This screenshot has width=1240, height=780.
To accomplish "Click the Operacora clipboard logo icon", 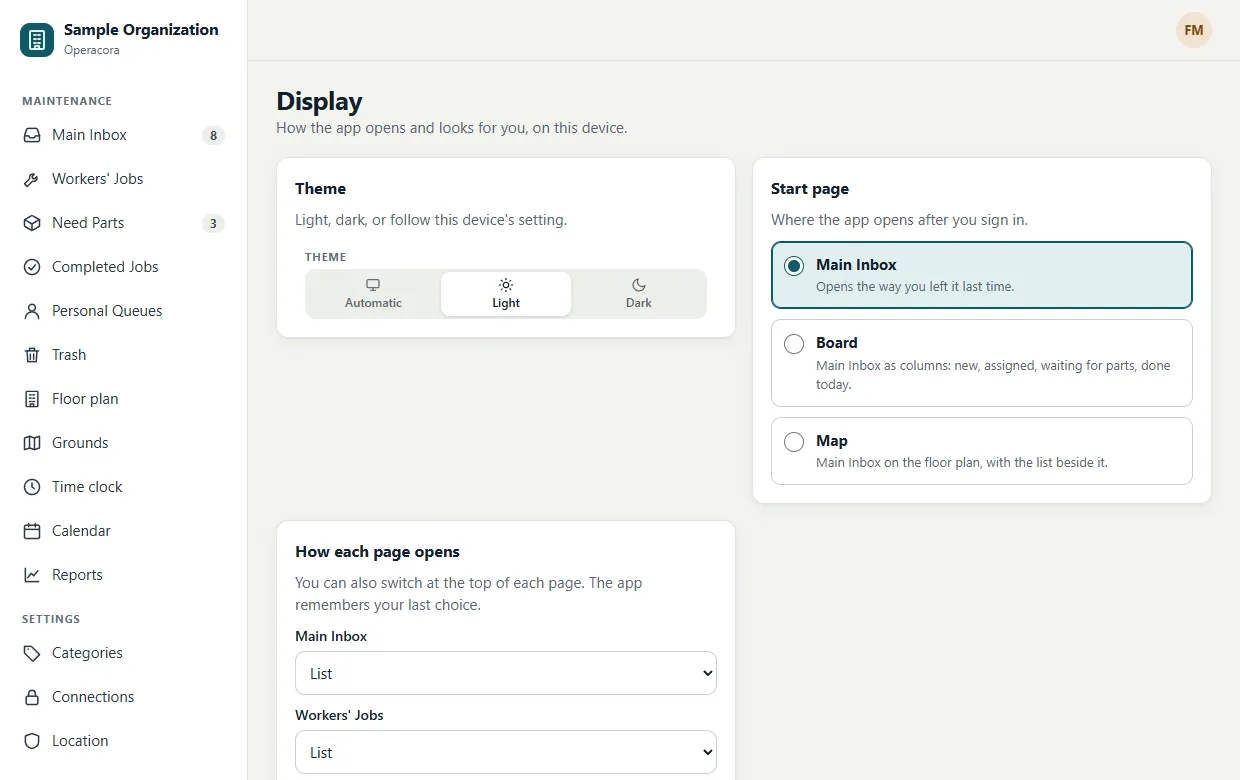I will tap(37, 40).
